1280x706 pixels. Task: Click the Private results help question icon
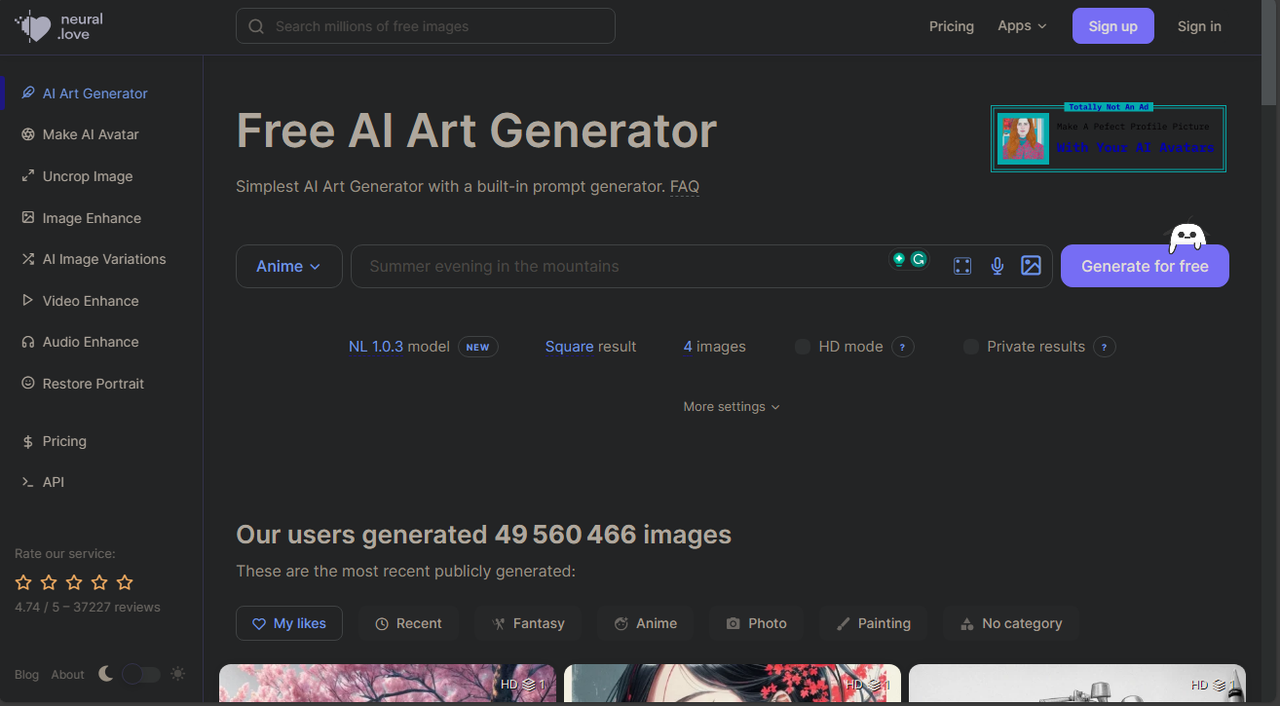pos(1104,347)
